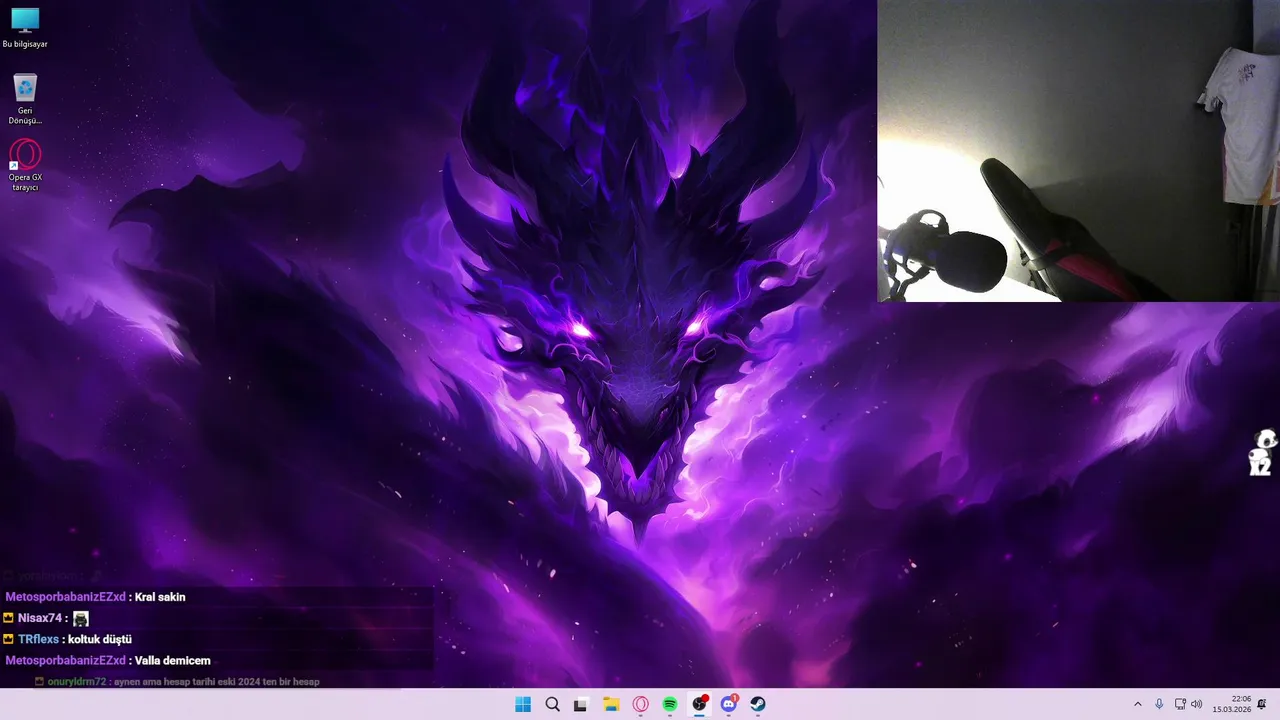The image size is (1280, 720).
Task: Click the chat message "Kral sakin"
Action: point(160,597)
